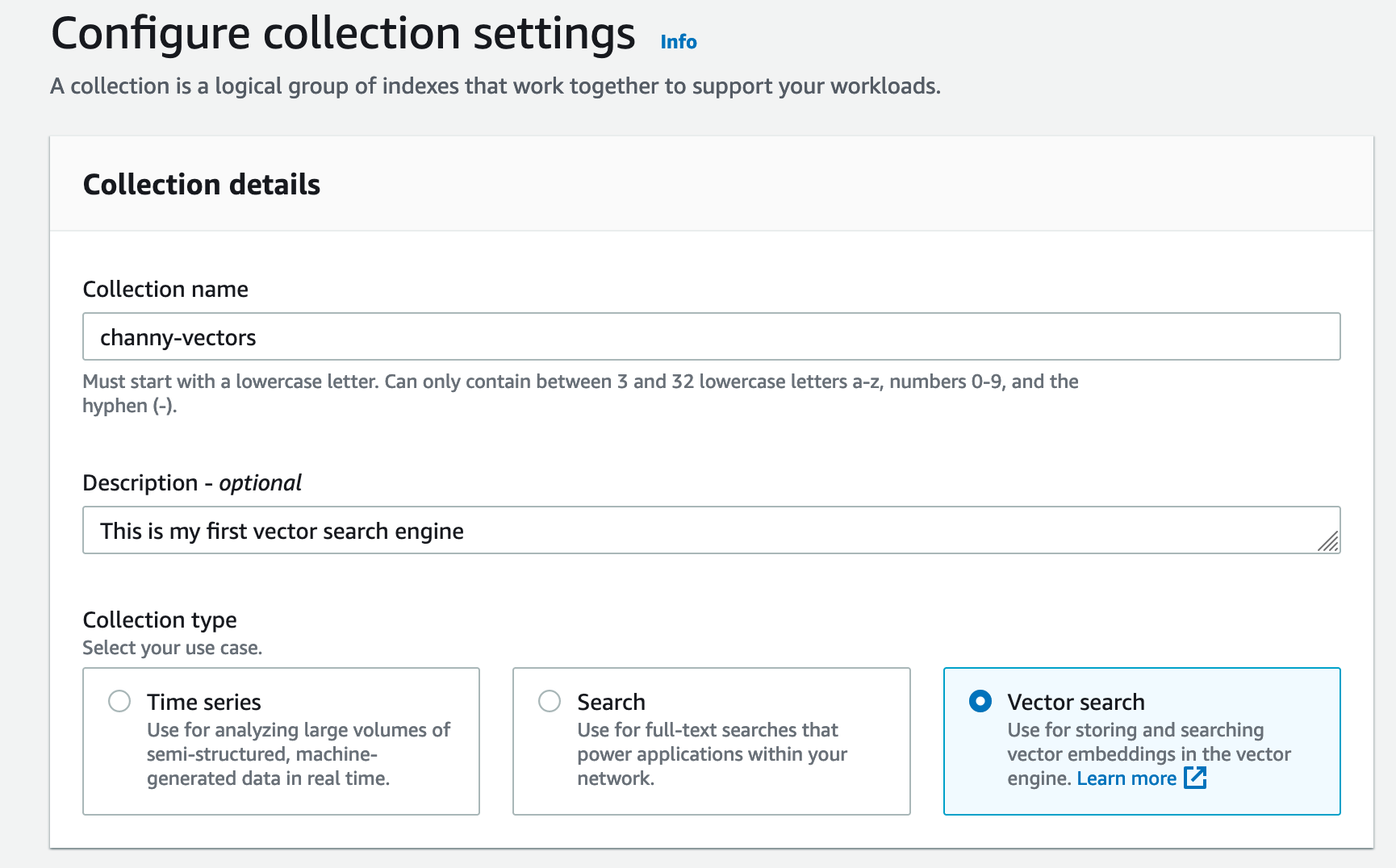
Task: Click the Vector search option title text
Action: (x=1076, y=702)
